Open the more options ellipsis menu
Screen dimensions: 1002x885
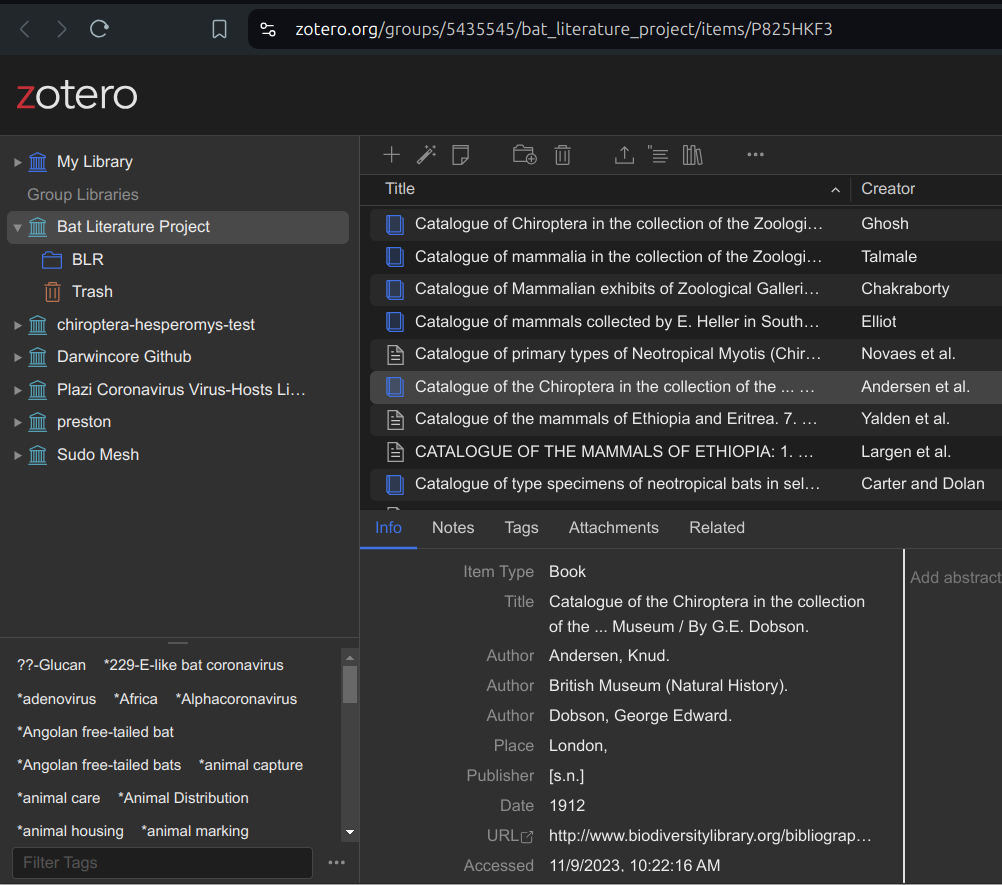coord(755,155)
